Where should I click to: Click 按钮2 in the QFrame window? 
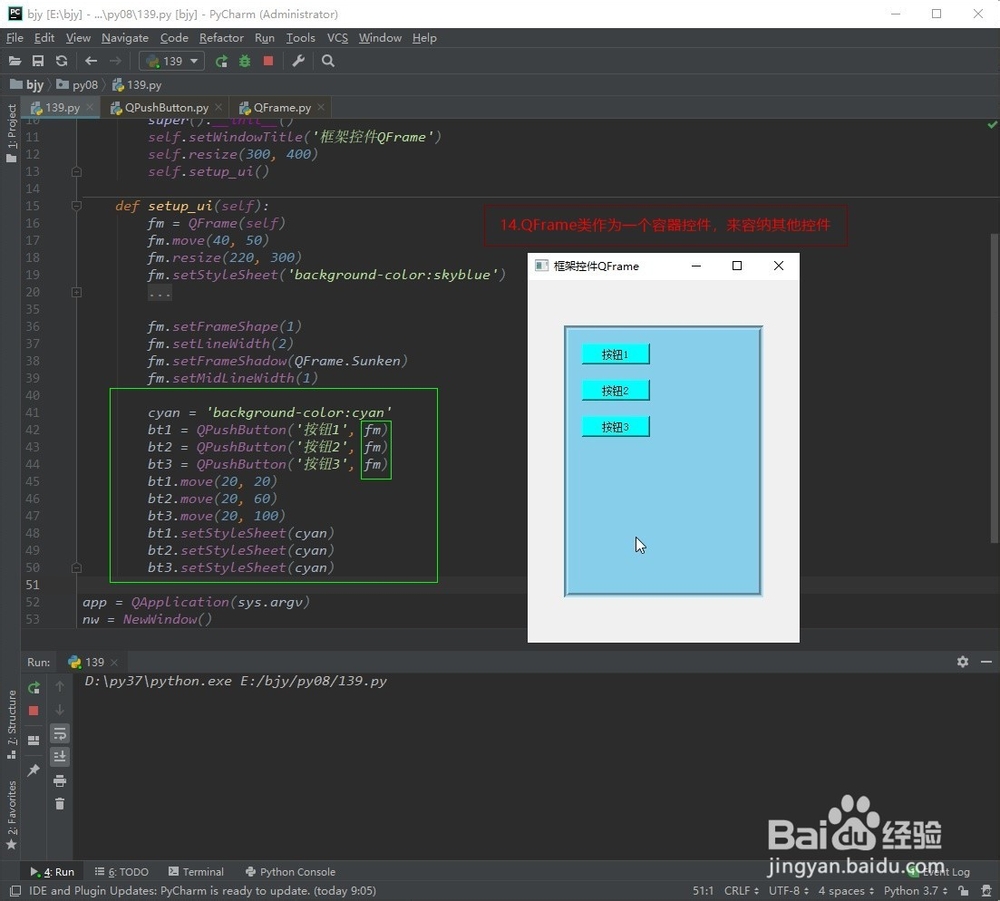pyautogui.click(x=615, y=390)
